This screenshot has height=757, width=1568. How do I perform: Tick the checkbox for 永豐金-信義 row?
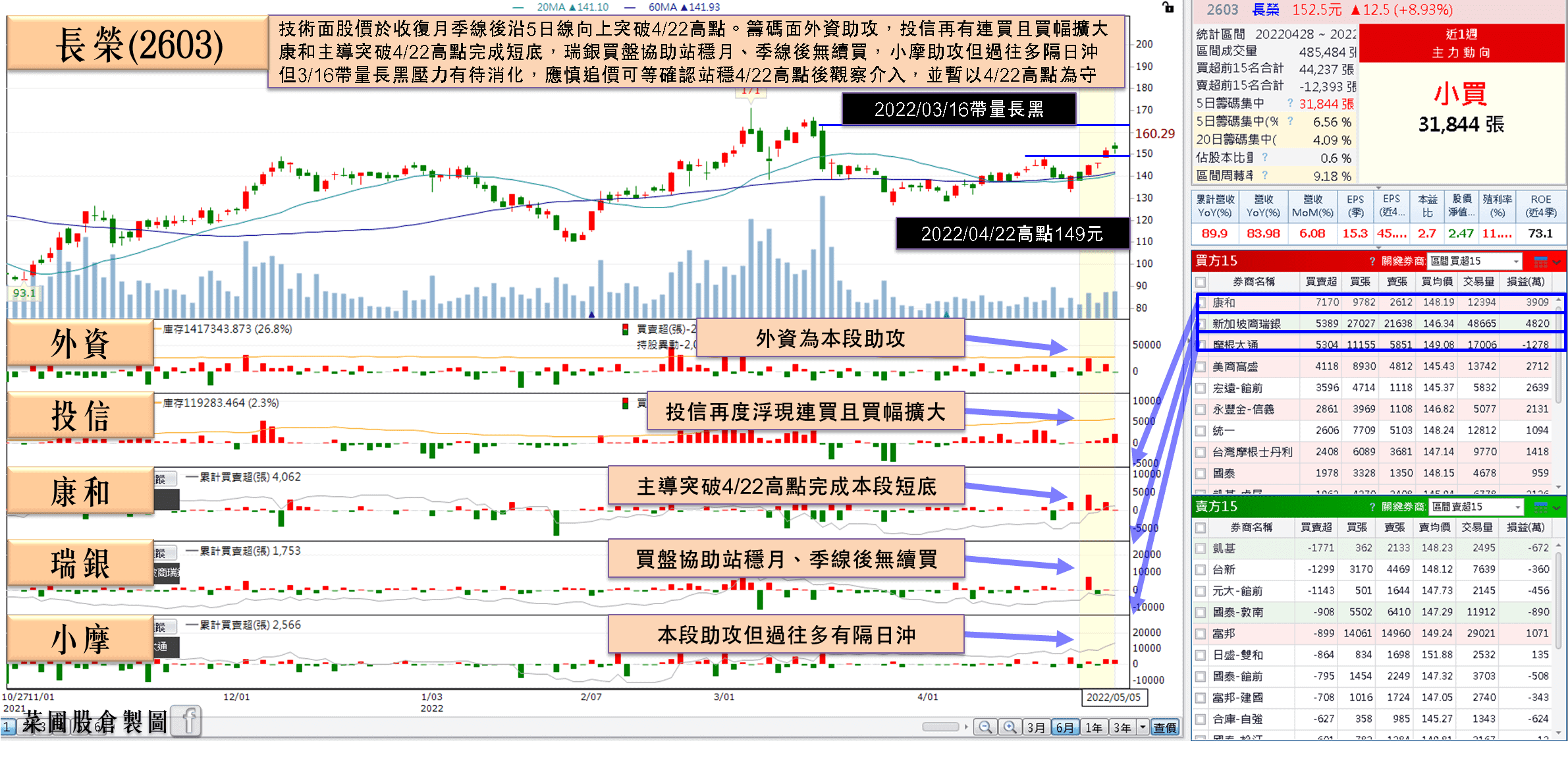point(1202,409)
